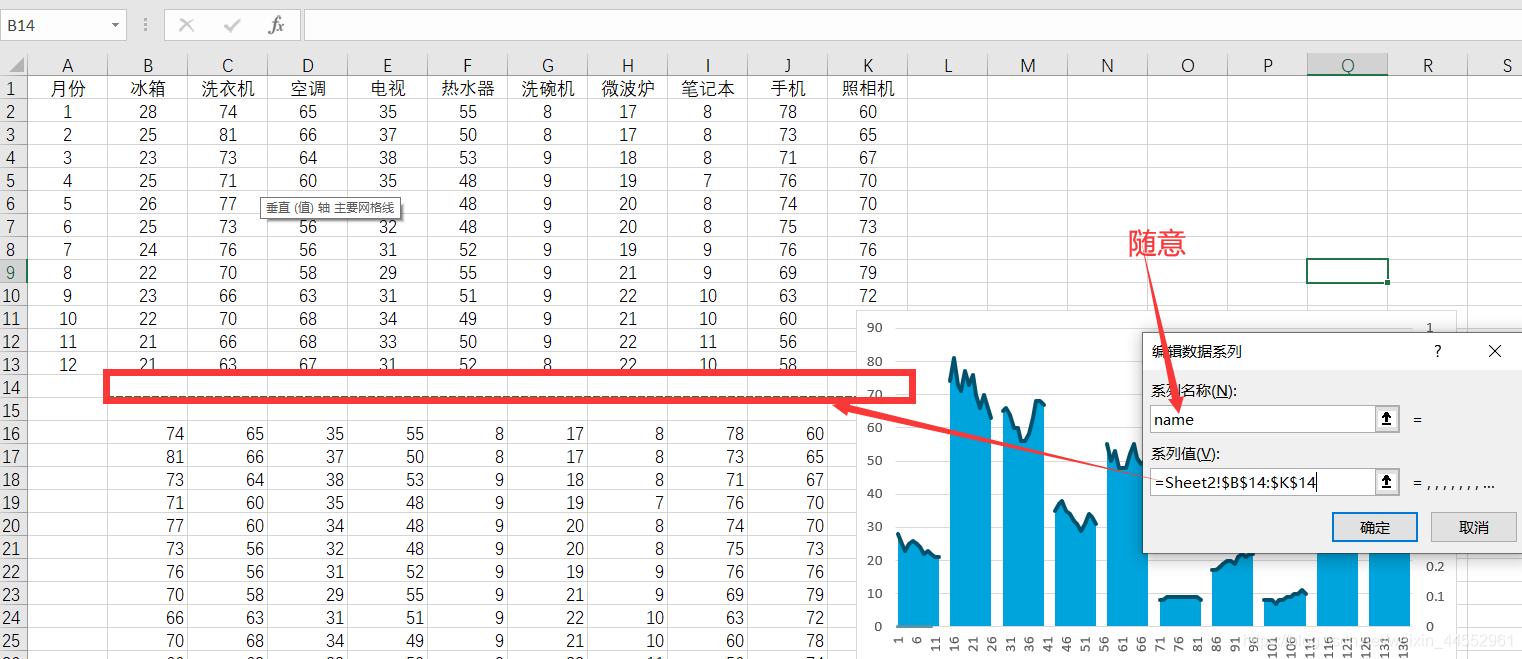This screenshot has height=659, width=1522.
Task: Open the Name Box dropdown arrow
Action: pyautogui.click(x=116, y=25)
